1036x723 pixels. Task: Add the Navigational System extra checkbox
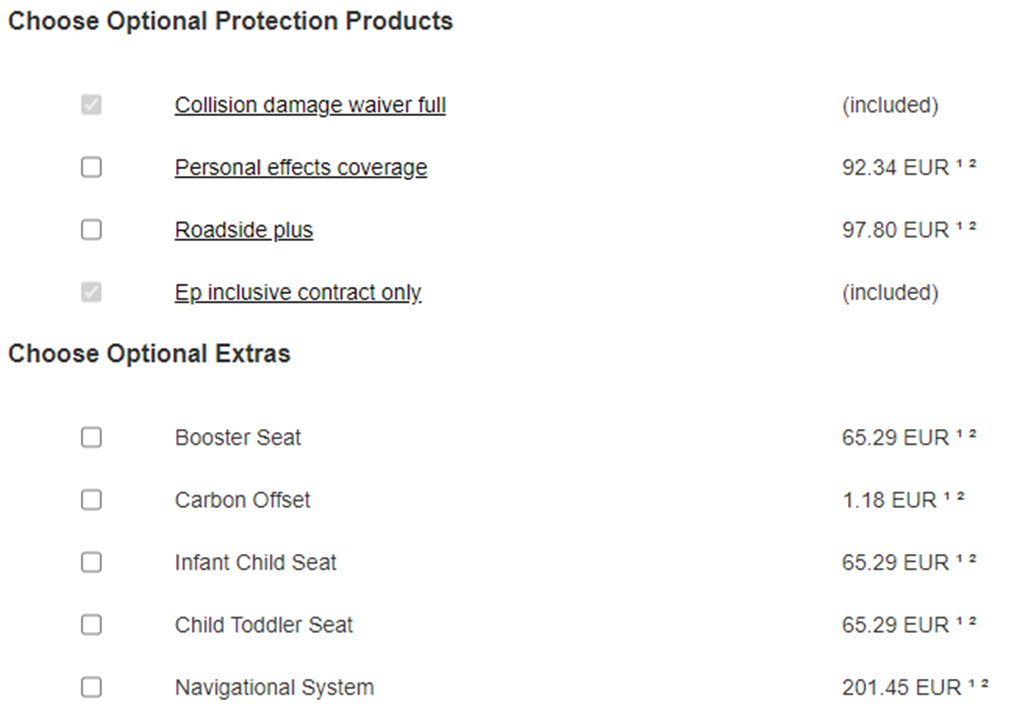[x=91, y=687]
